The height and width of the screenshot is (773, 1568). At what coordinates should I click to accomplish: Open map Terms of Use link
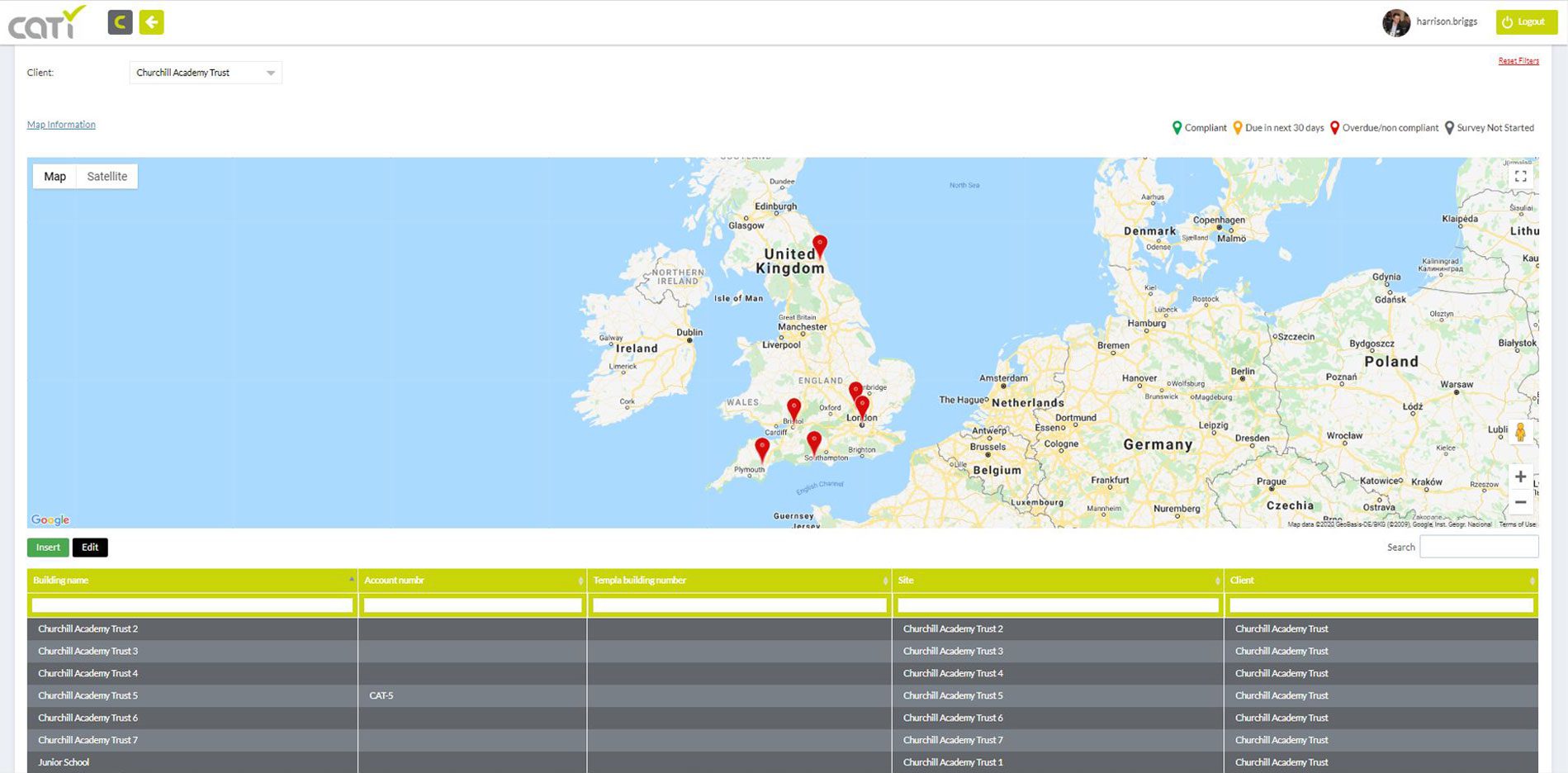click(1518, 524)
